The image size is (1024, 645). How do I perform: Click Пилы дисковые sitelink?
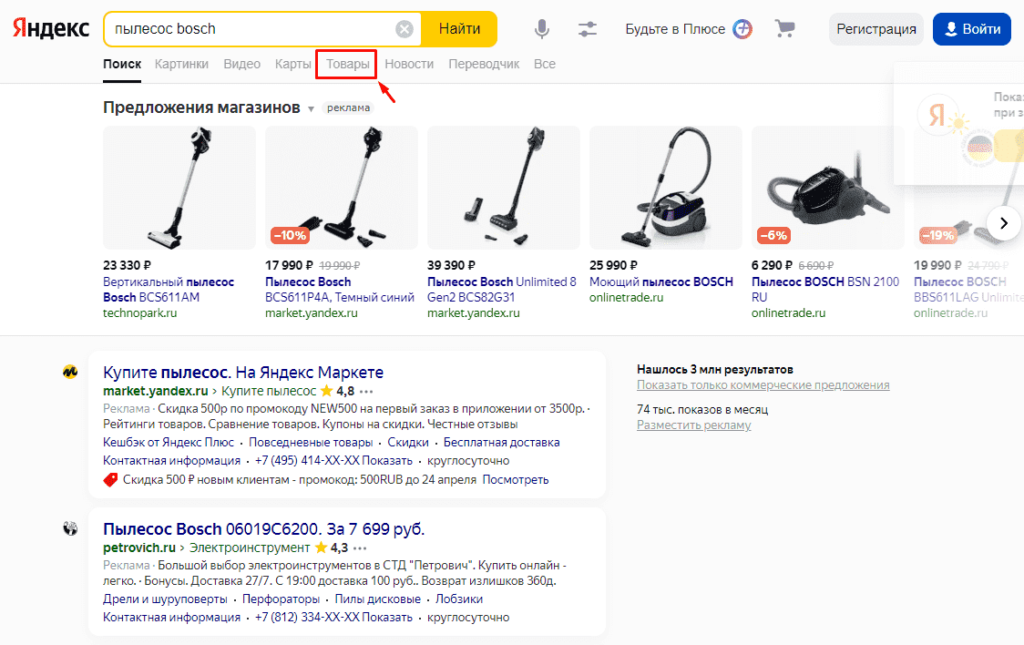[x=377, y=599]
